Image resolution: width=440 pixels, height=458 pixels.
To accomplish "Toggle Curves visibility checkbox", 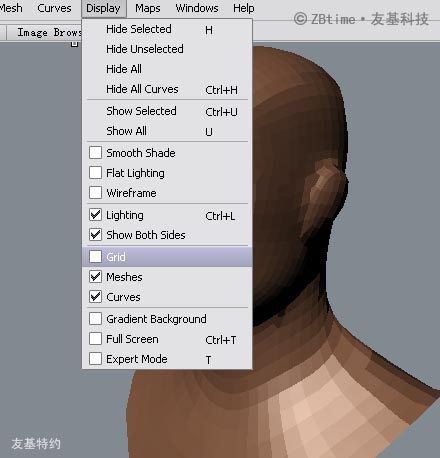I will coord(95,297).
